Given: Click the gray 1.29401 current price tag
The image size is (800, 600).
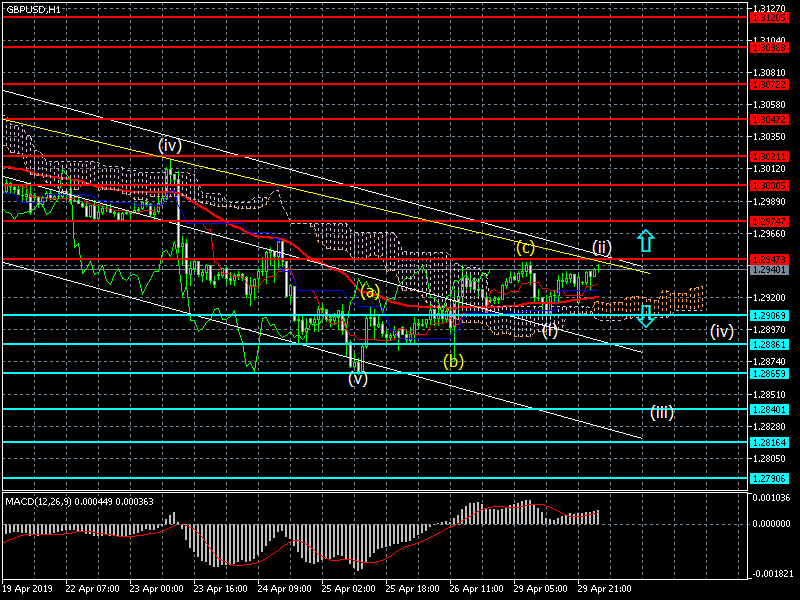Looking at the screenshot, I should (770, 269).
